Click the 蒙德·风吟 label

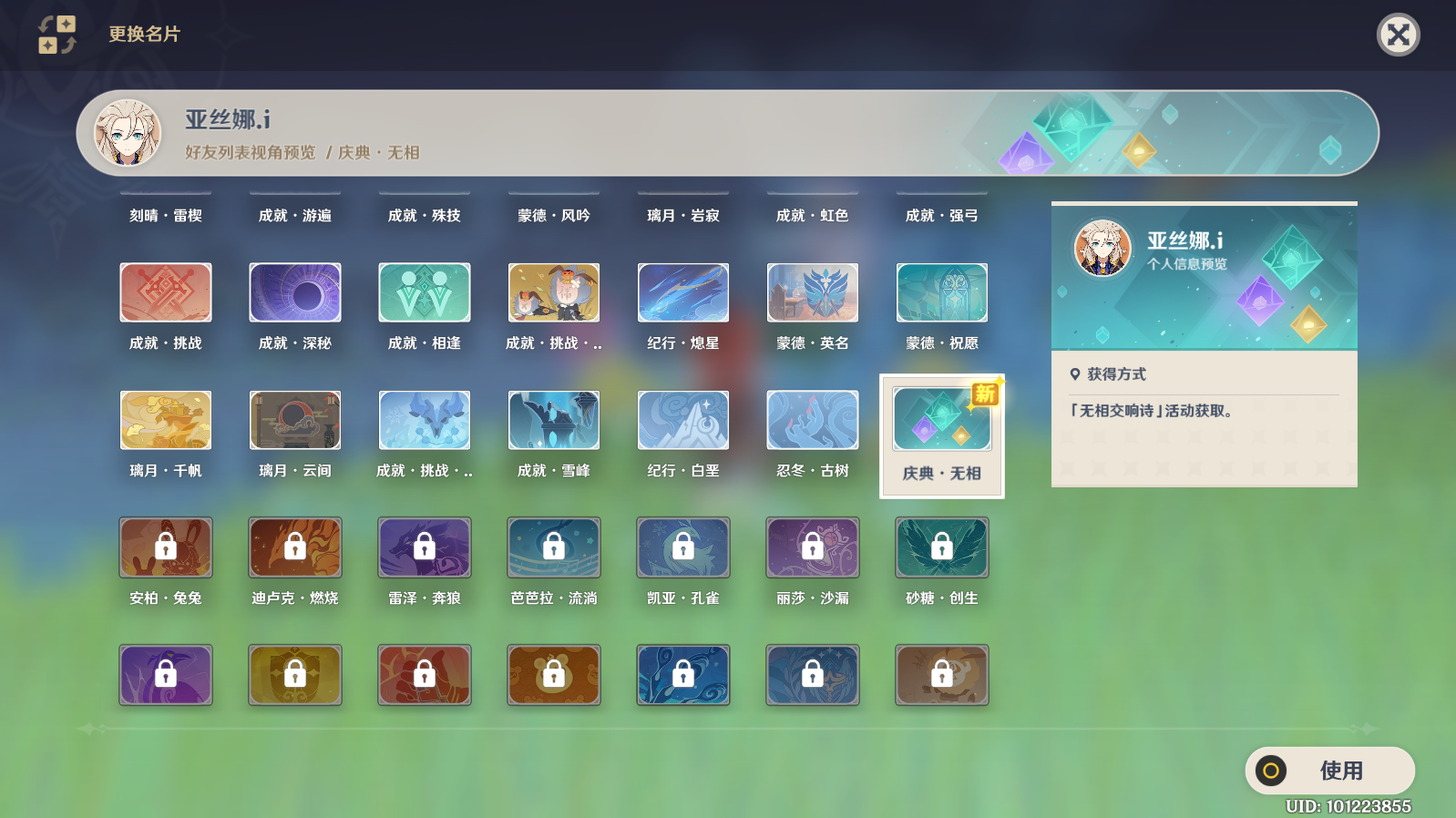[554, 215]
